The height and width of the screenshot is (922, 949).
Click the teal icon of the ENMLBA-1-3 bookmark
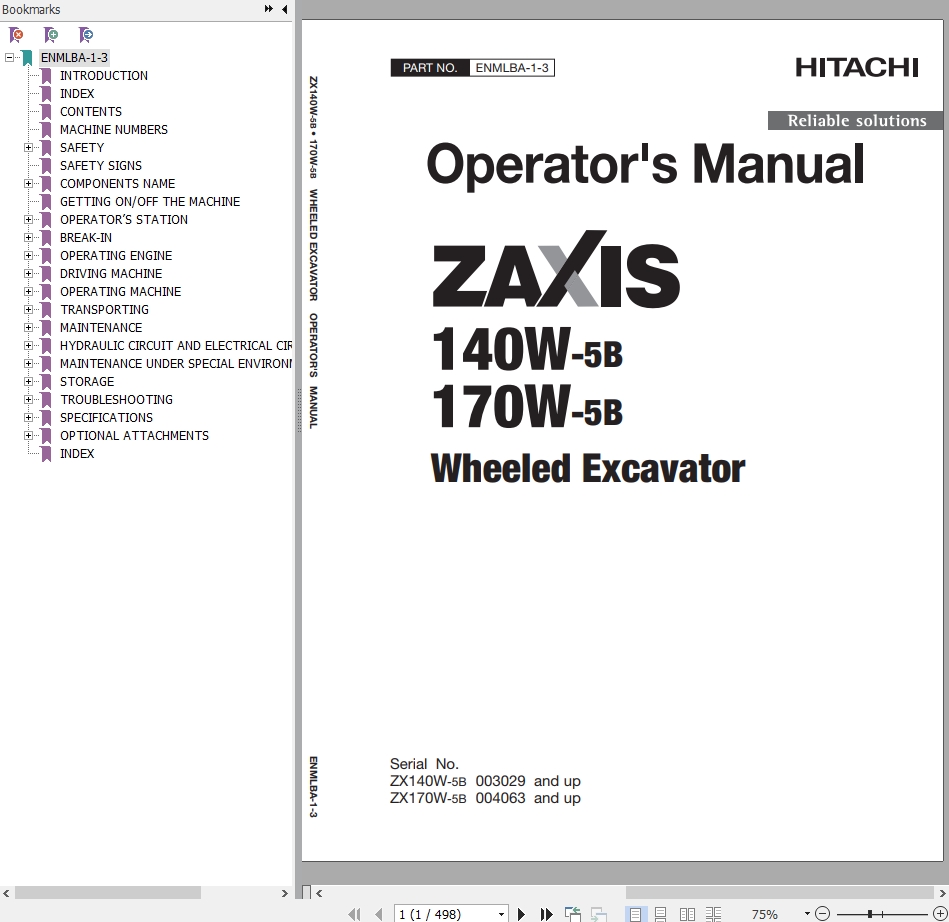point(27,58)
